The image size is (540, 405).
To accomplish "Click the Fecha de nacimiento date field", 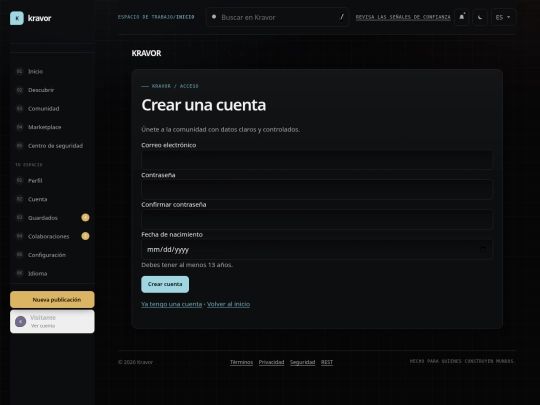I will point(317,249).
